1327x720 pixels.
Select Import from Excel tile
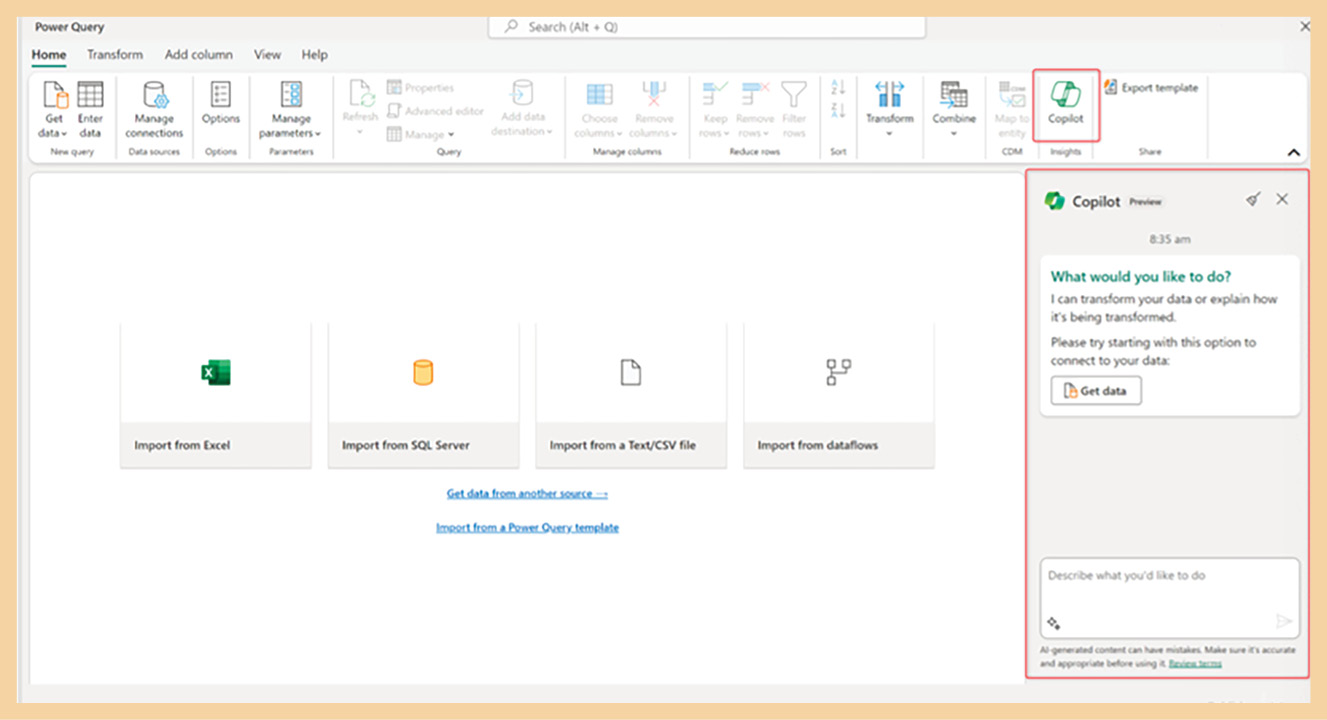click(216, 395)
